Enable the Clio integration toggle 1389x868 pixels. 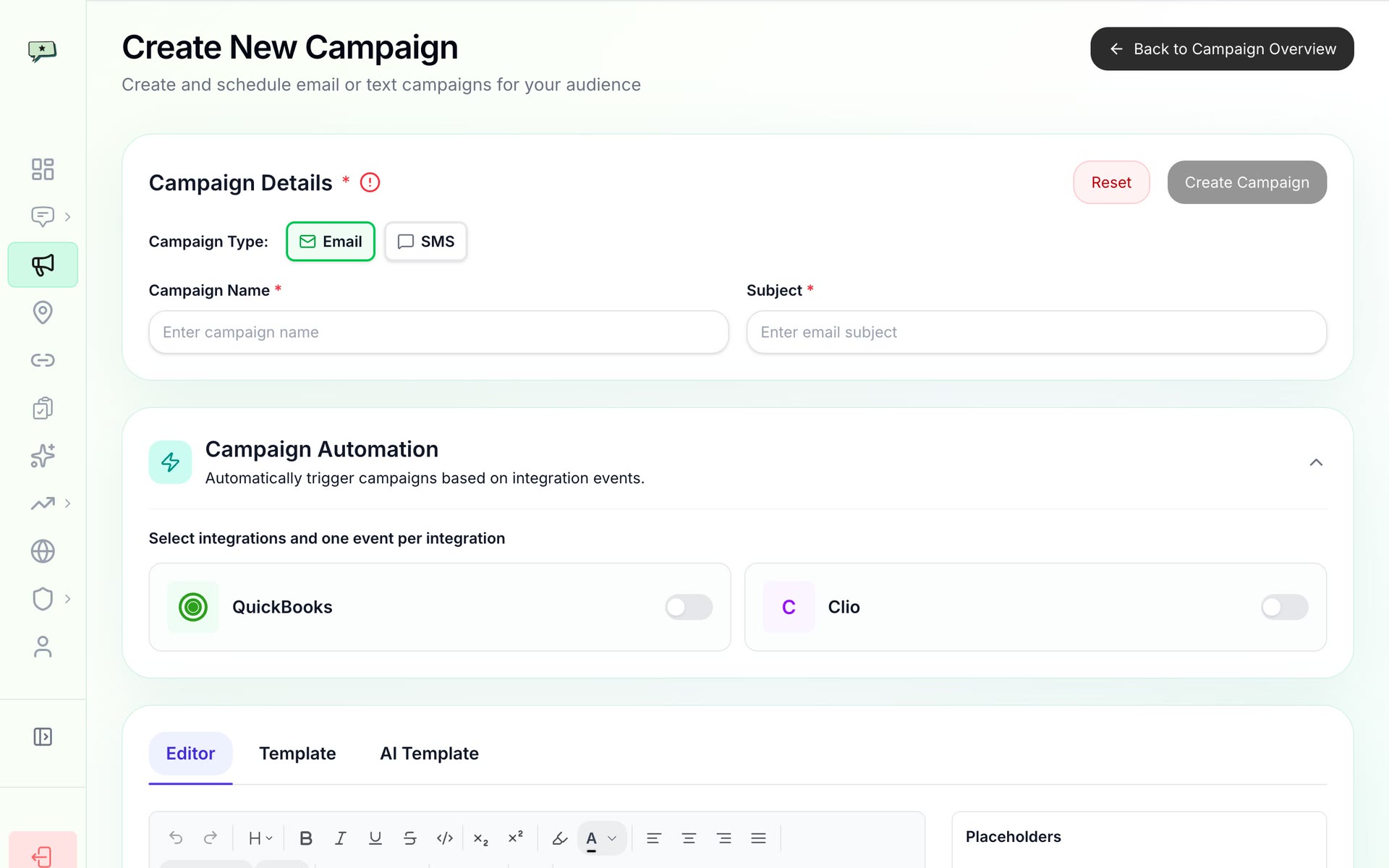1285,607
